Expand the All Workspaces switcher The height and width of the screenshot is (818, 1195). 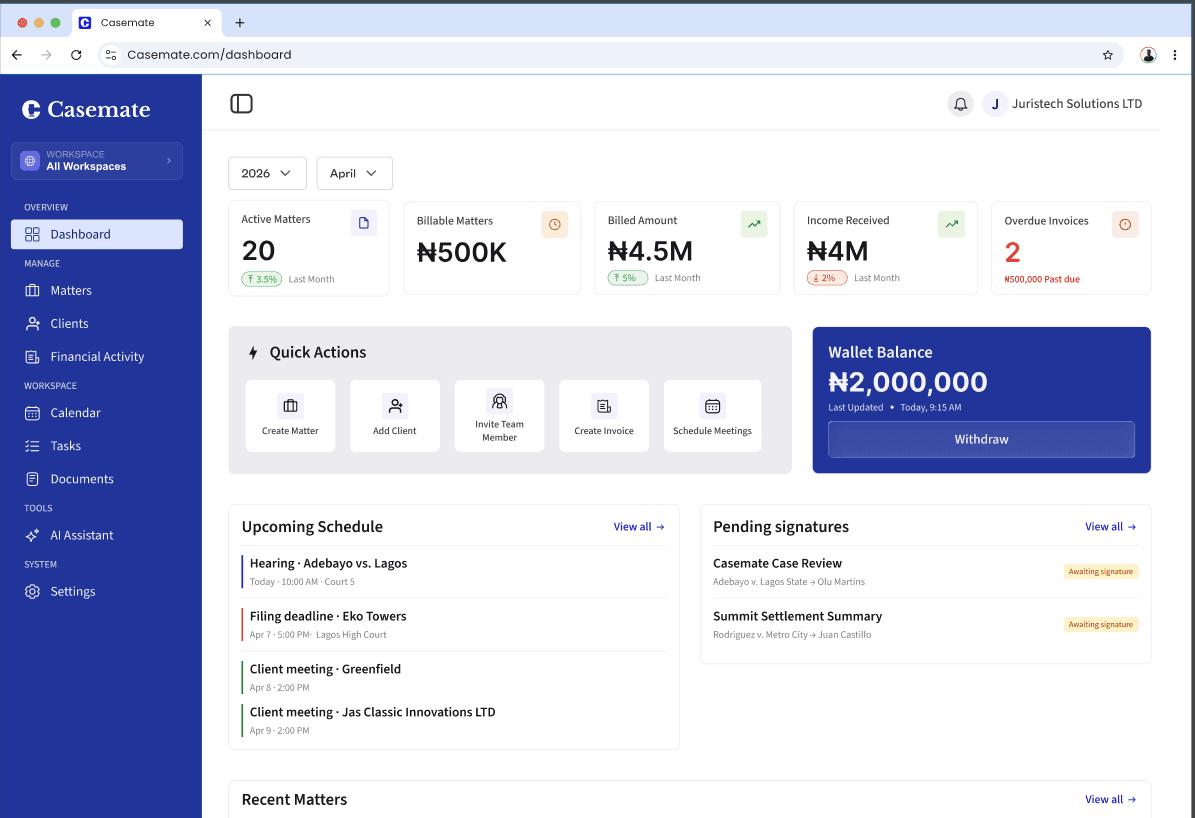[97, 161]
